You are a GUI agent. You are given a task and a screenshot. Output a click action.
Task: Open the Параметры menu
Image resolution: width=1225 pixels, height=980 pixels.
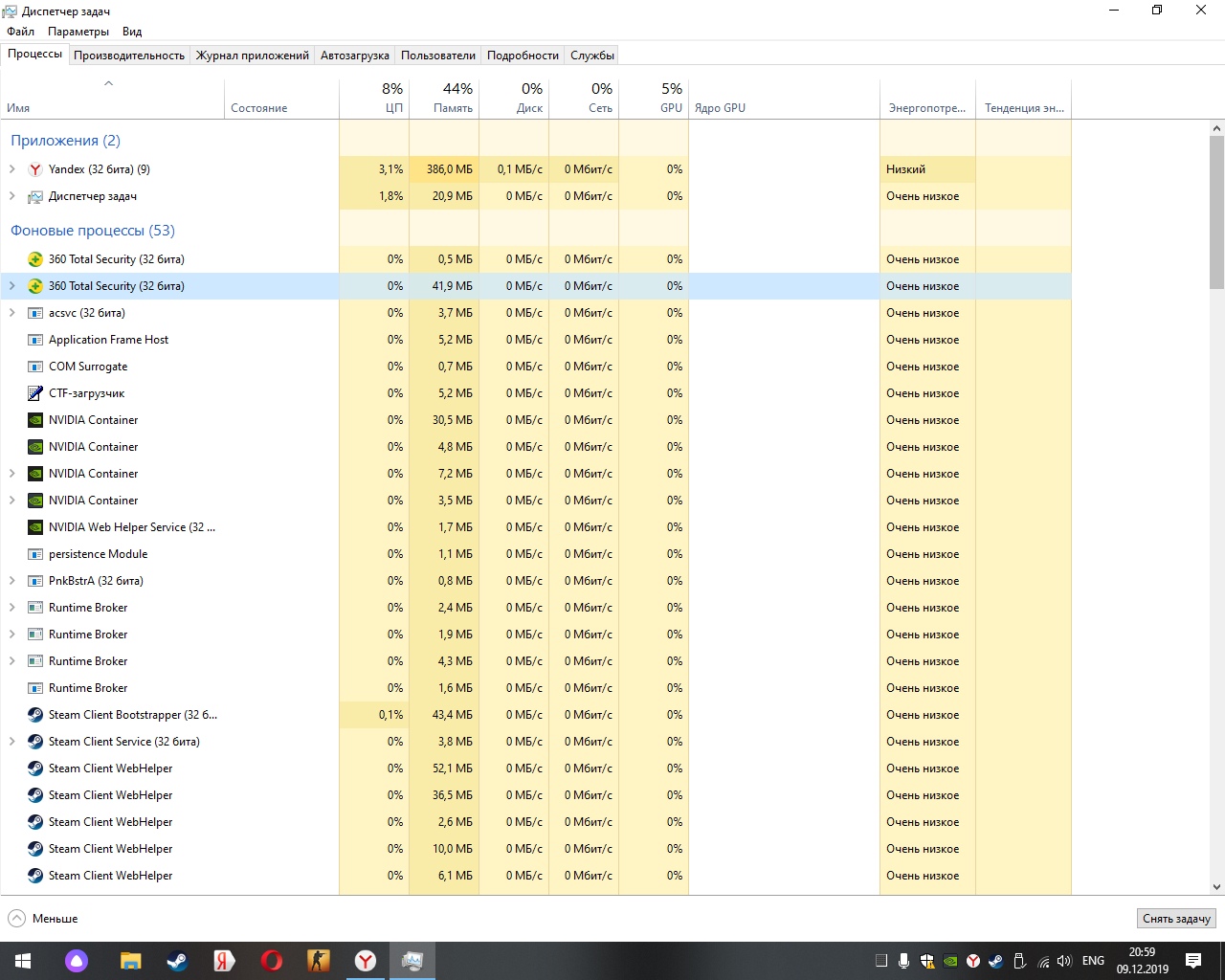[78, 32]
